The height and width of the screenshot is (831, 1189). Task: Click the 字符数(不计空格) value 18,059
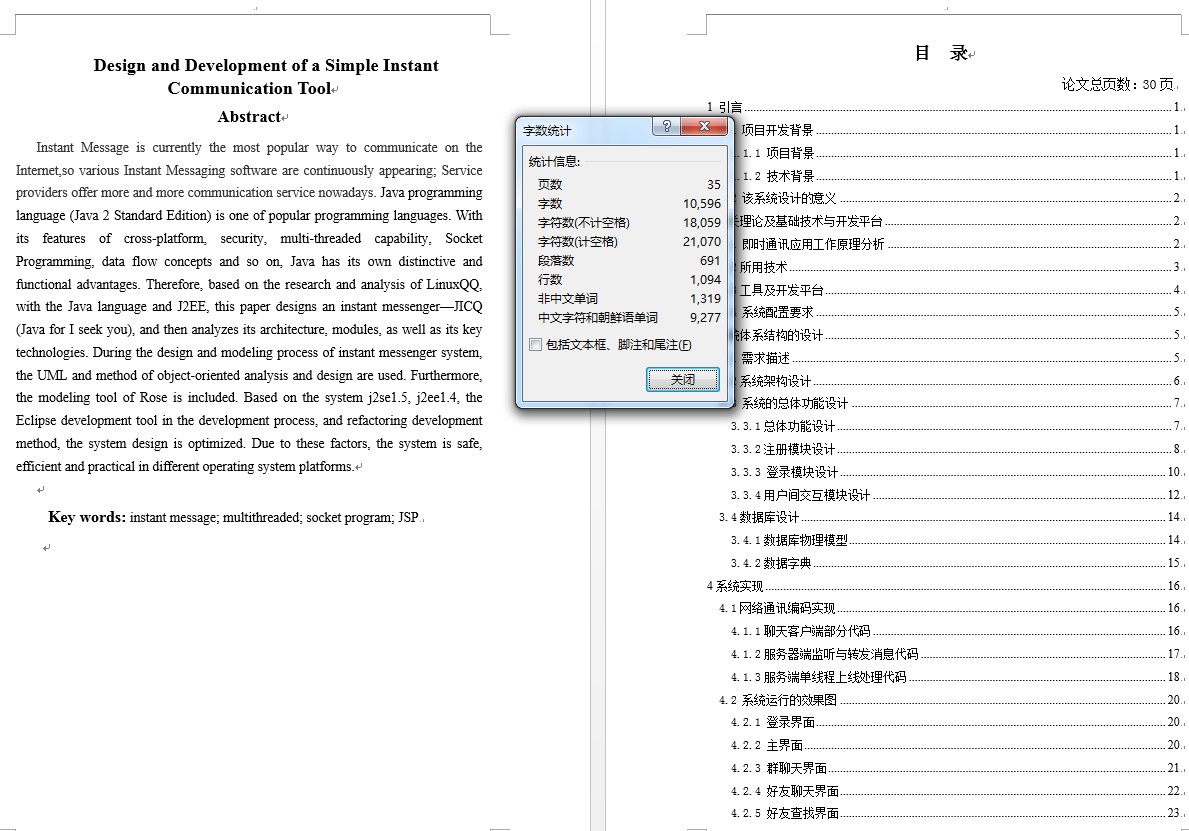701,222
